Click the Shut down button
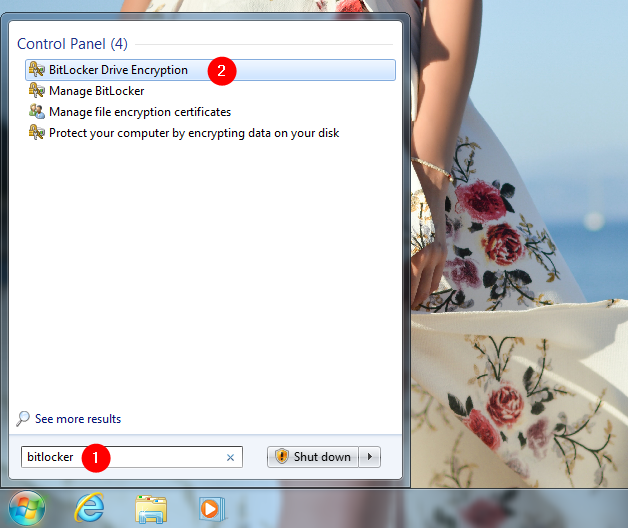This screenshot has width=628, height=528. click(x=313, y=457)
